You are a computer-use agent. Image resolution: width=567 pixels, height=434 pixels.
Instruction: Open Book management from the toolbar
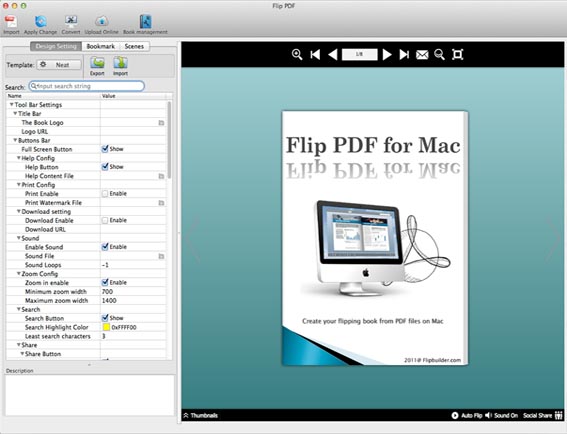point(145,22)
